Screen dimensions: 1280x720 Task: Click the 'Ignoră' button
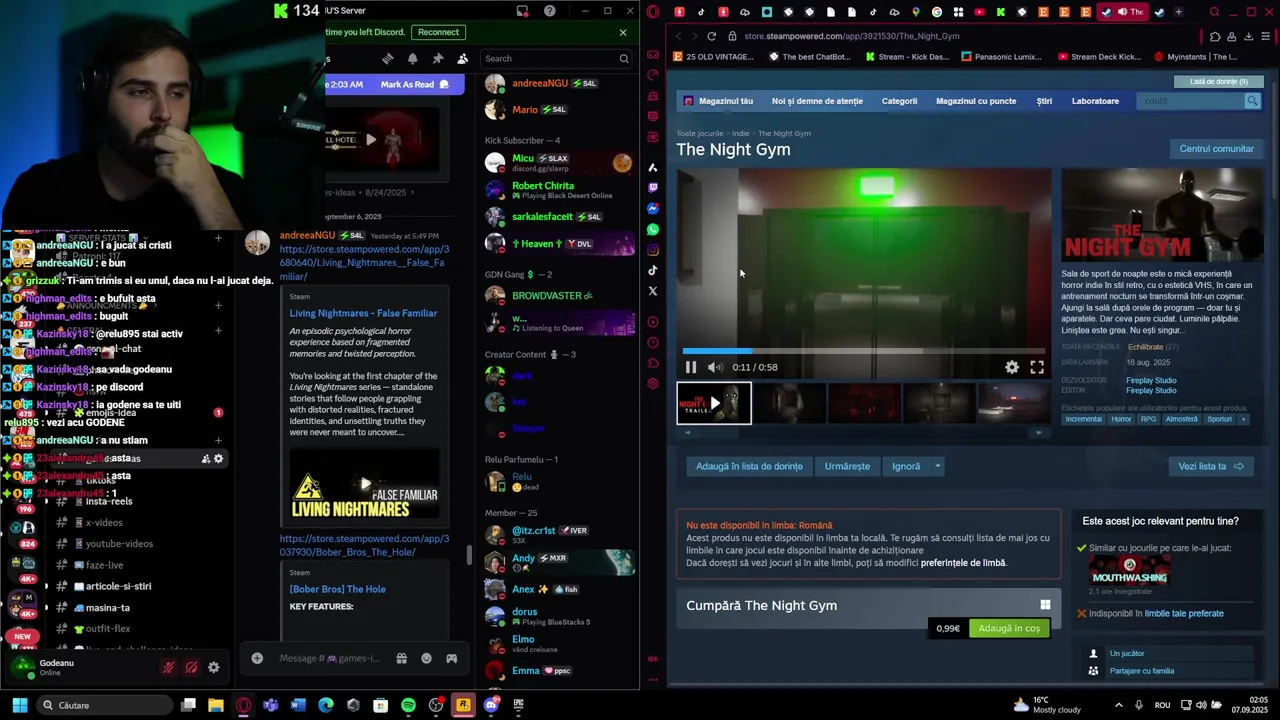pyautogui.click(x=906, y=466)
